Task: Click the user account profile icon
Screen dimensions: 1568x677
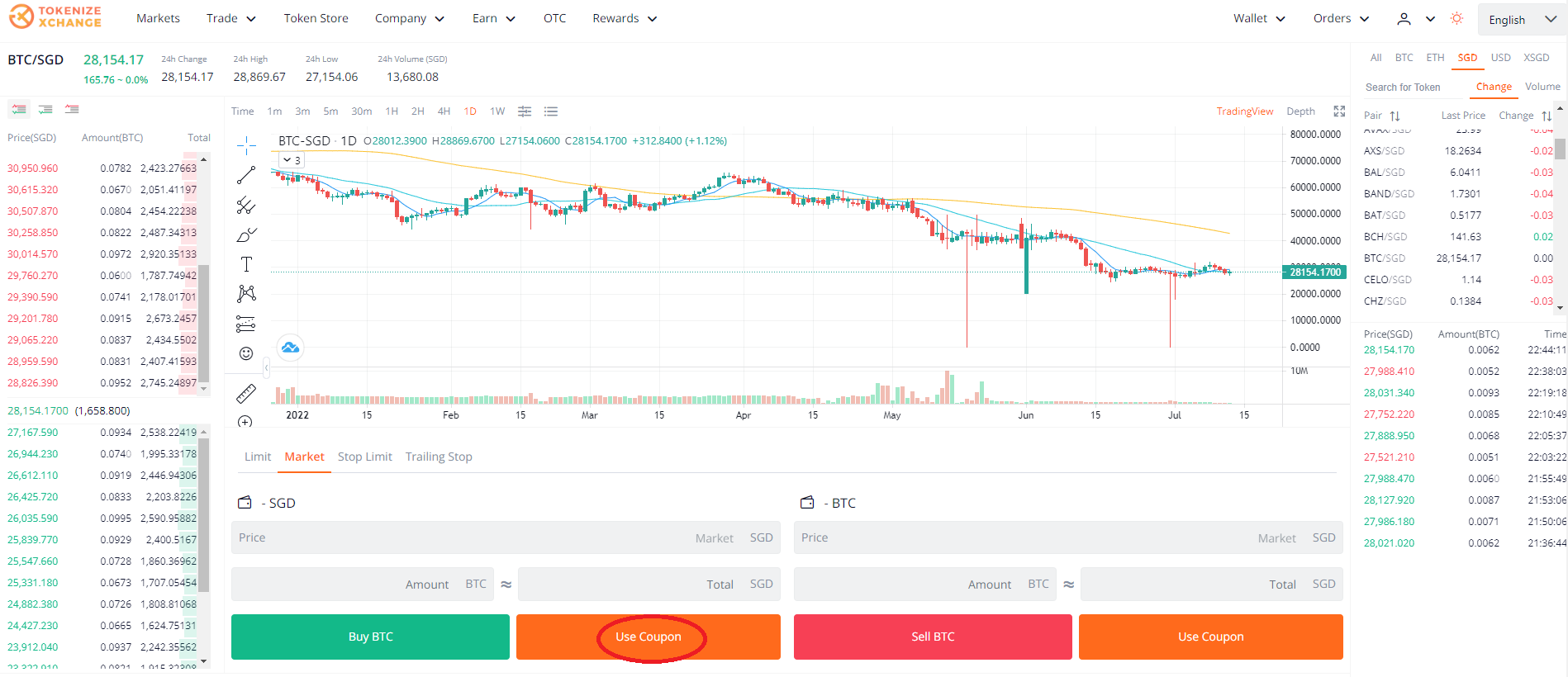Action: tap(1404, 18)
